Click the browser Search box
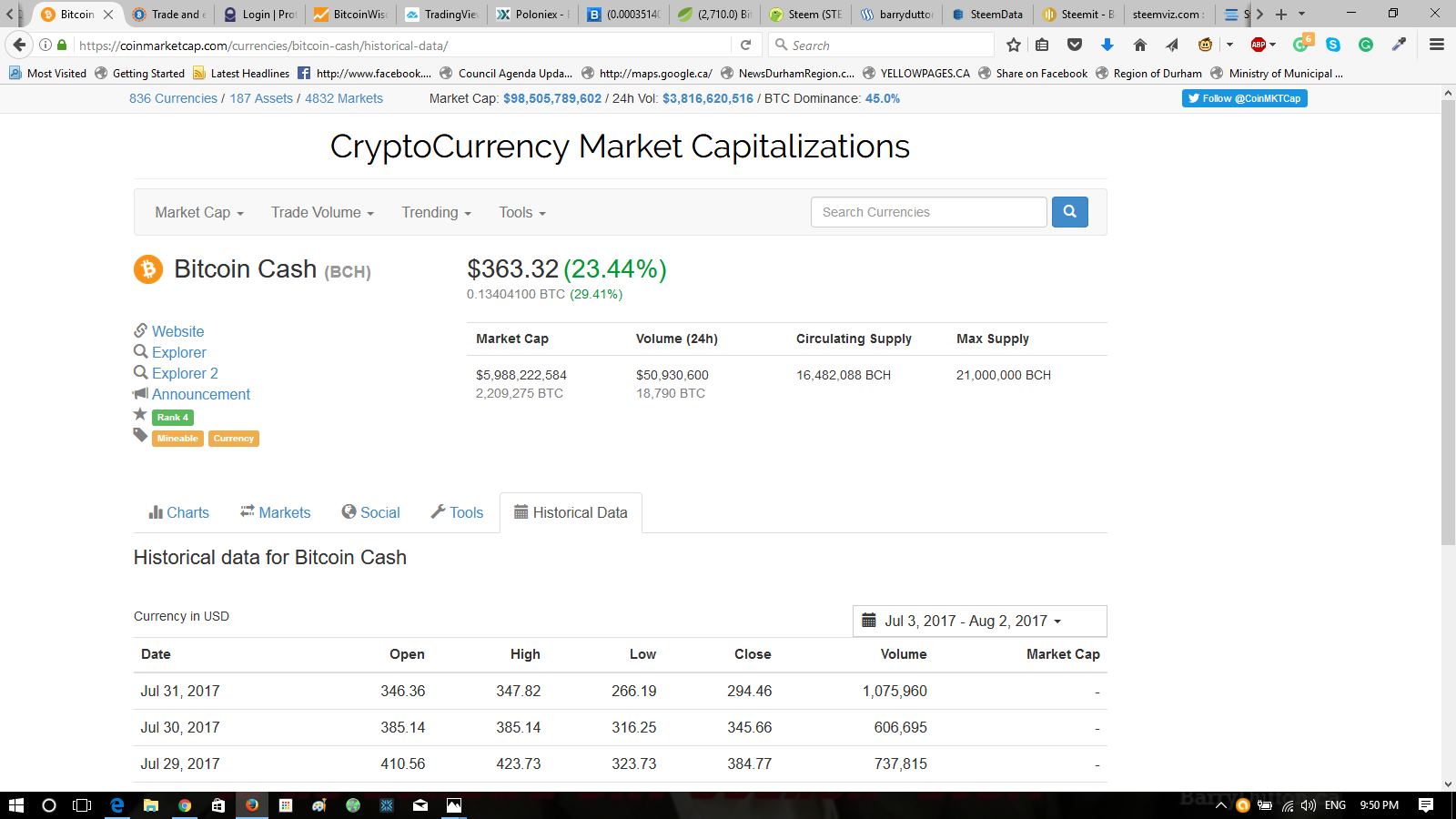 click(881, 45)
